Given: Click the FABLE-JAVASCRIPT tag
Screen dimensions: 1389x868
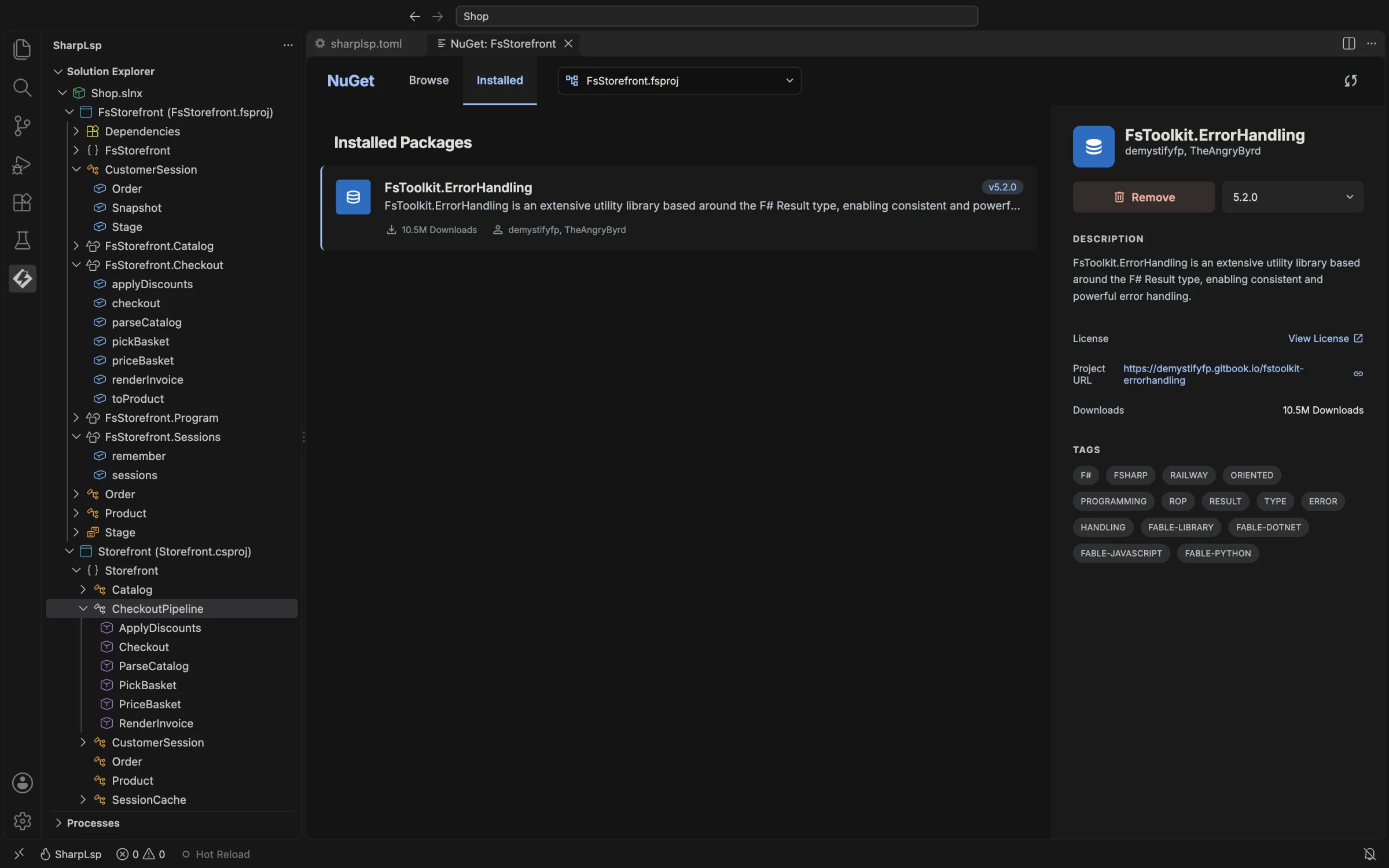Looking at the screenshot, I should point(1121,553).
